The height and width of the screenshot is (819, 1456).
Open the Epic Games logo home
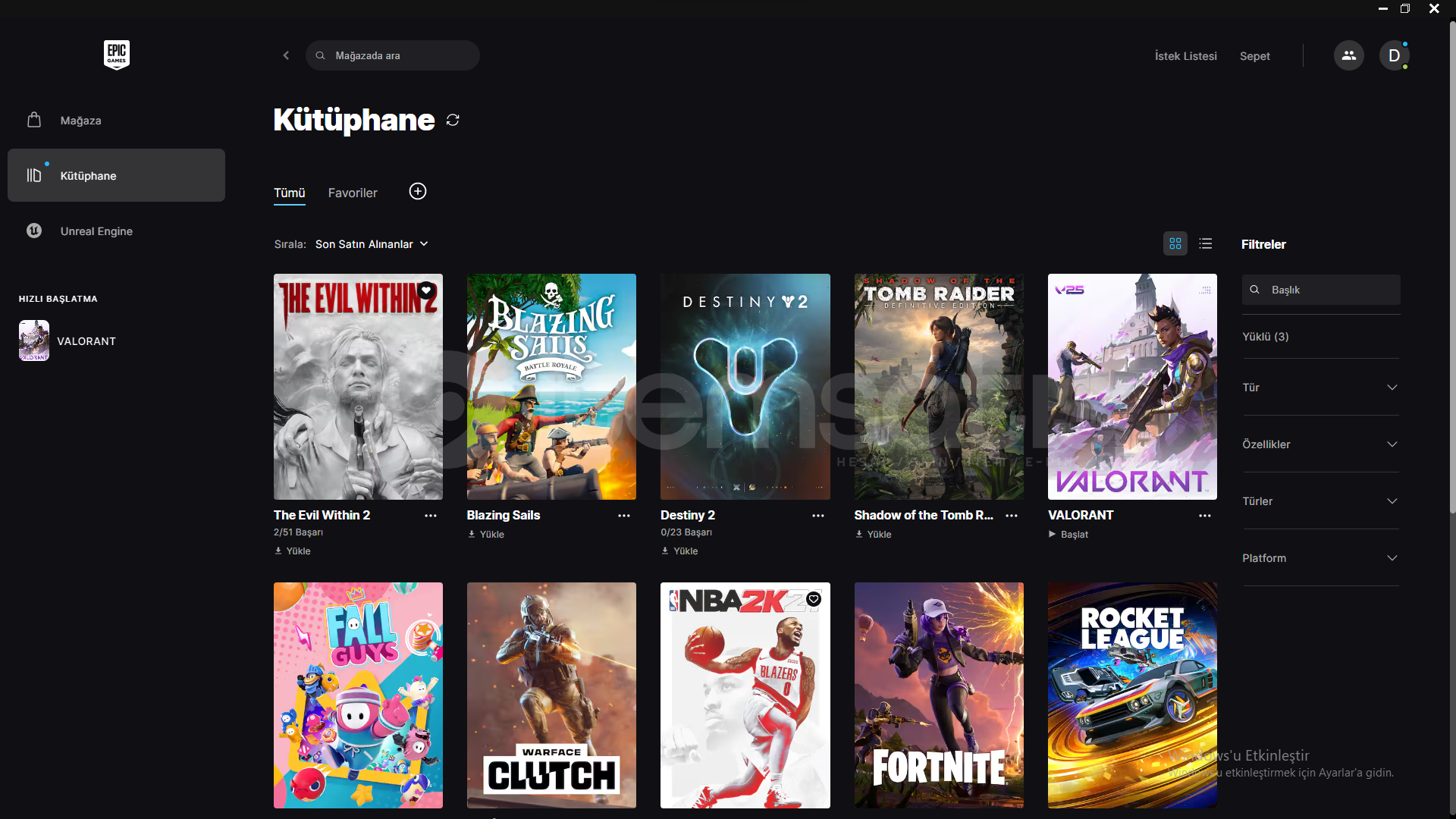(117, 55)
